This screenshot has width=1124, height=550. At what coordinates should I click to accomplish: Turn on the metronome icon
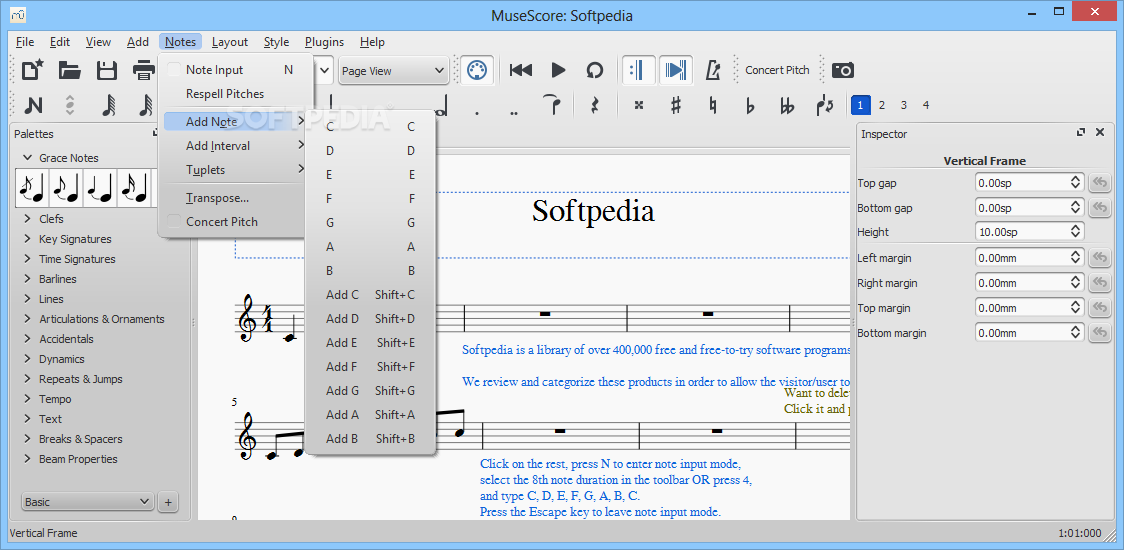pos(713,70)
